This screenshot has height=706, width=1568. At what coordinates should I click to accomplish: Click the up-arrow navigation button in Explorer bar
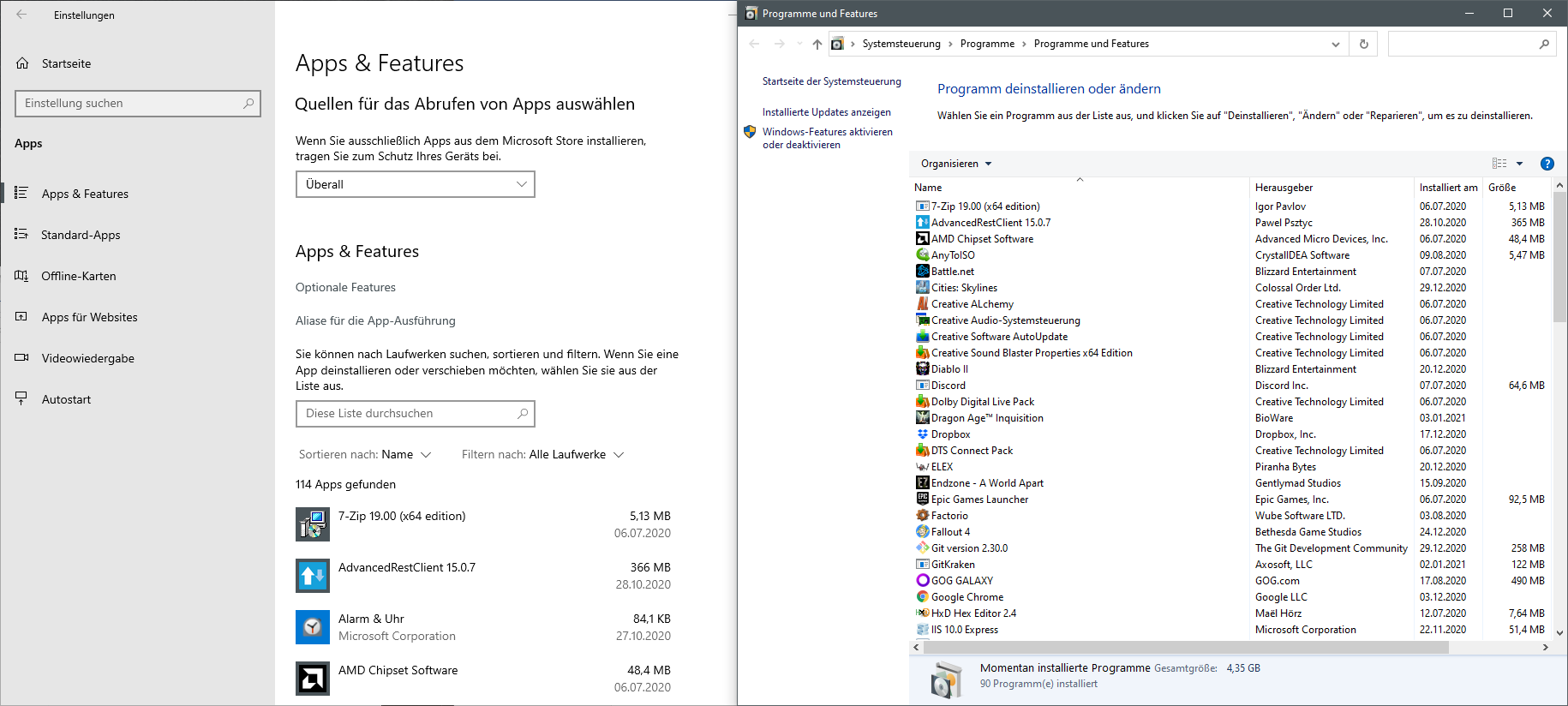(817, 44)
